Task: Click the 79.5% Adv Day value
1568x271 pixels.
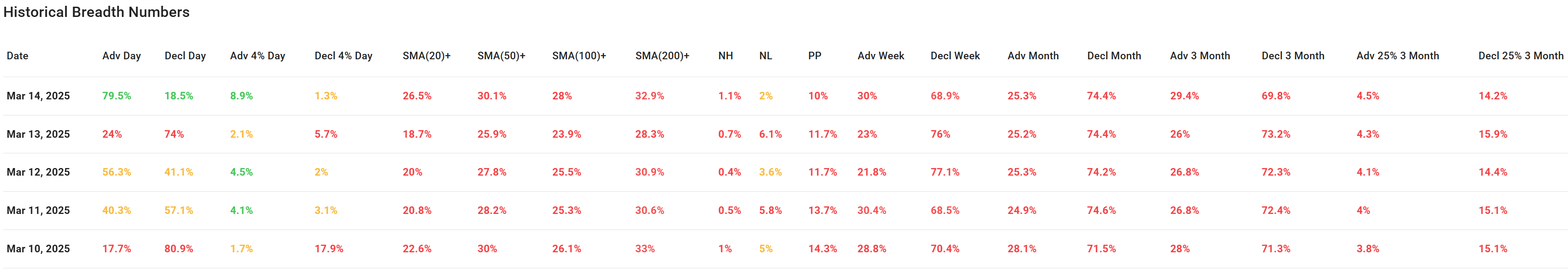Action: 116,96
